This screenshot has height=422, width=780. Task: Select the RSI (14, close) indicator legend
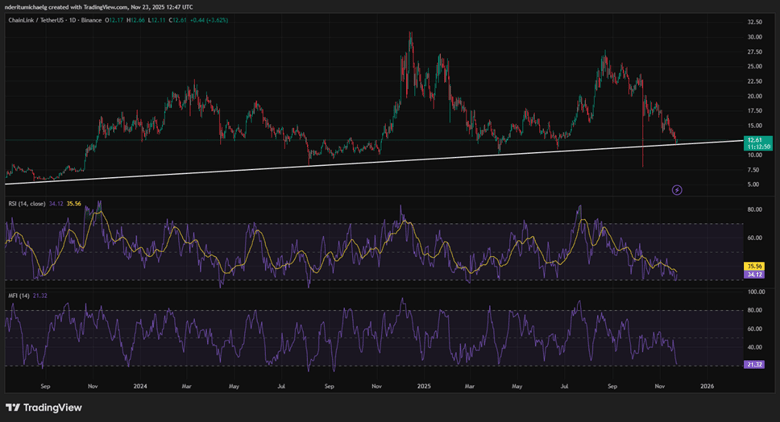27,204
